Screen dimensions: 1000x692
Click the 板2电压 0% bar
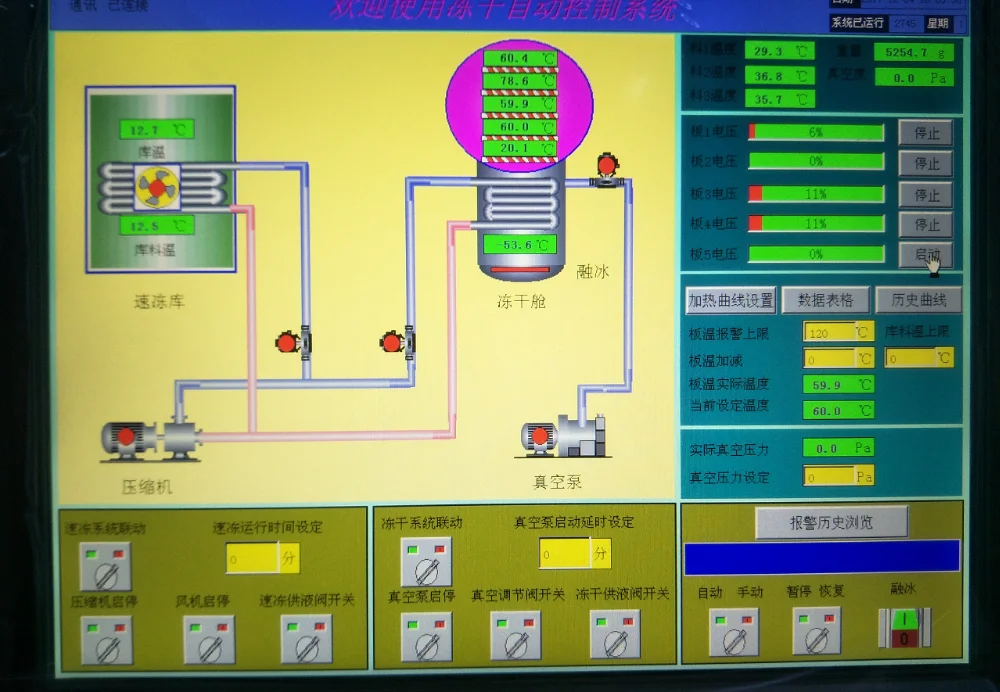[x=816, y=161]
